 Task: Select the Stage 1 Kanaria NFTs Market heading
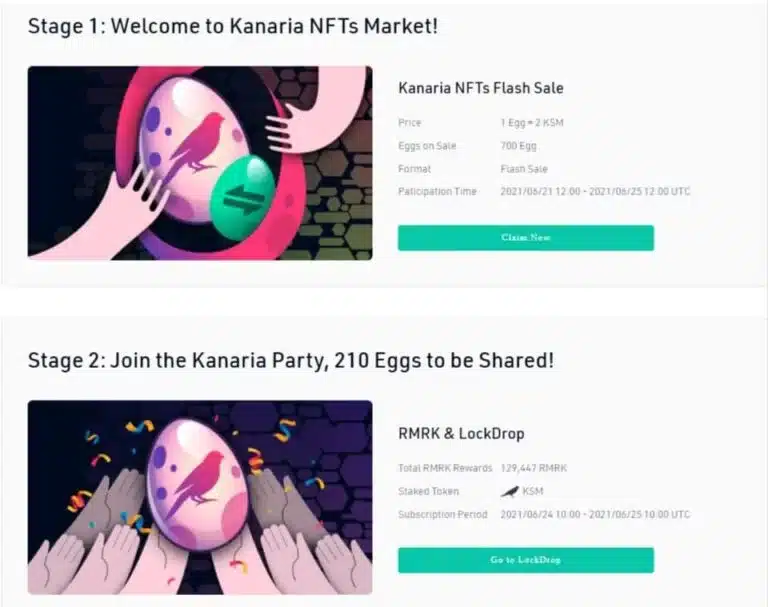(232, 26)
